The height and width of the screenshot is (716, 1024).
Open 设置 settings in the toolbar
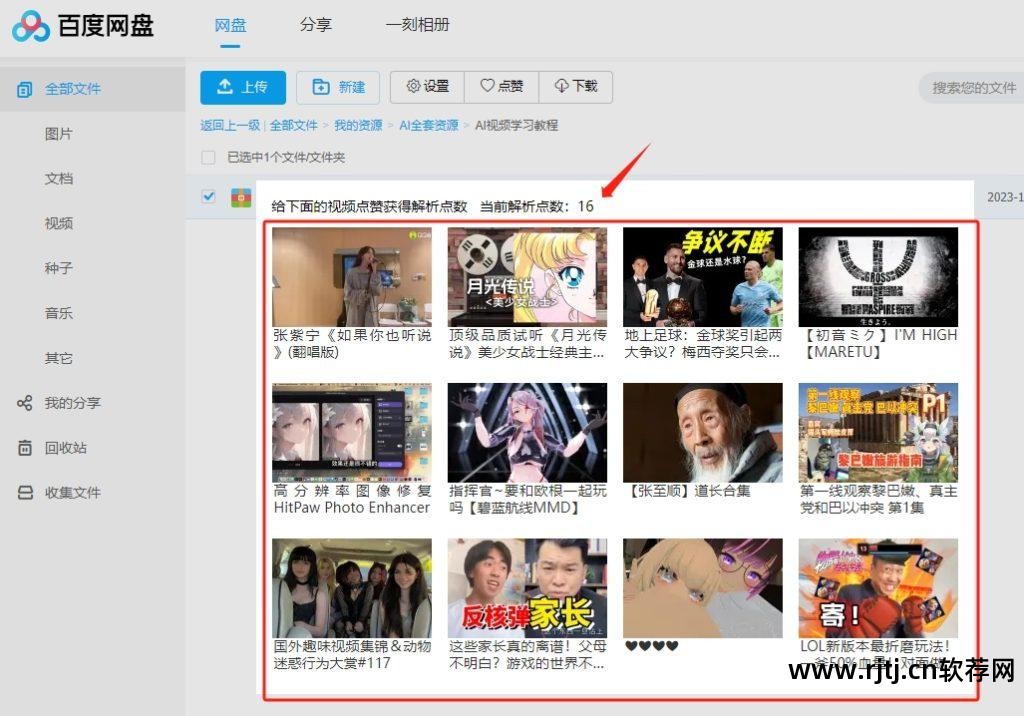click(428, 86)
